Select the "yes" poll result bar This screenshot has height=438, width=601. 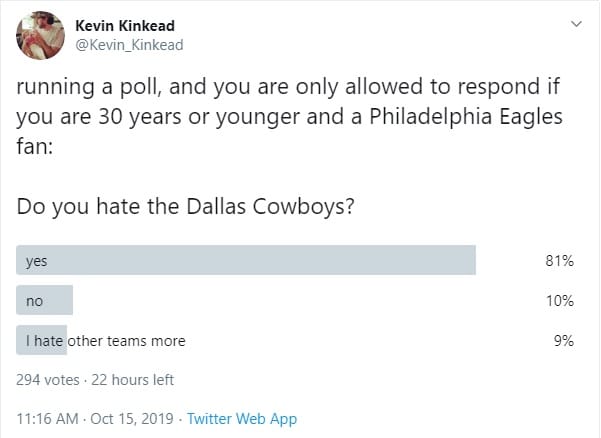(x=246, y=260)
